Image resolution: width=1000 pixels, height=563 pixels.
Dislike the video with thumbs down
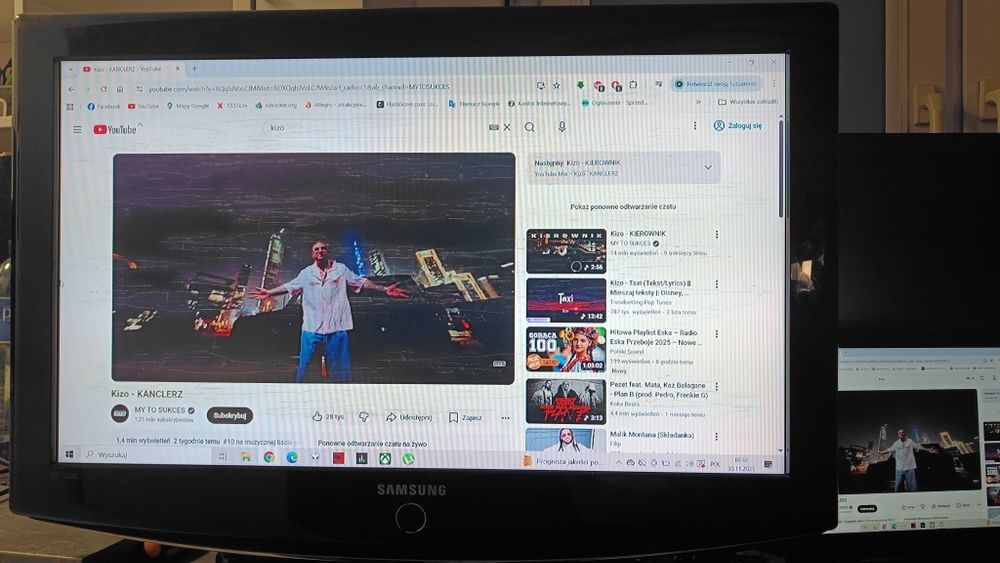(364, 416)
